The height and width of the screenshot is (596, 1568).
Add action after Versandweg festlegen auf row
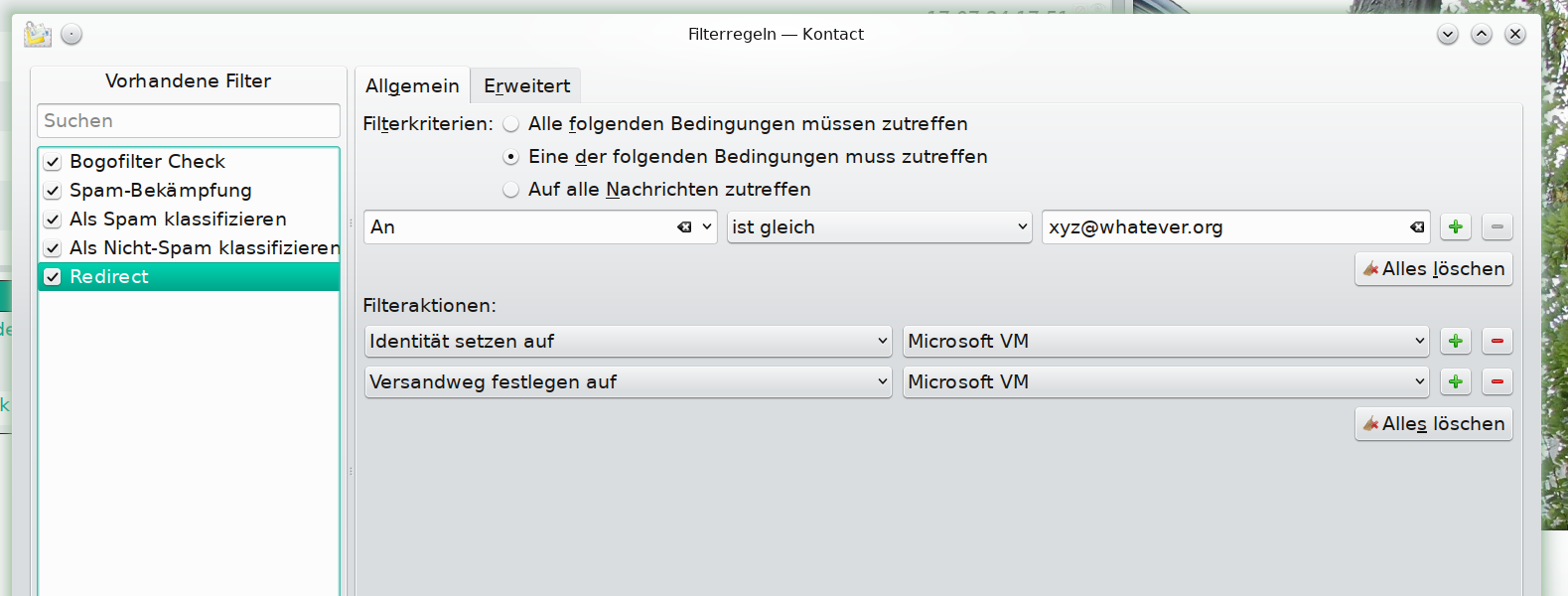(x=1456, y=381)
